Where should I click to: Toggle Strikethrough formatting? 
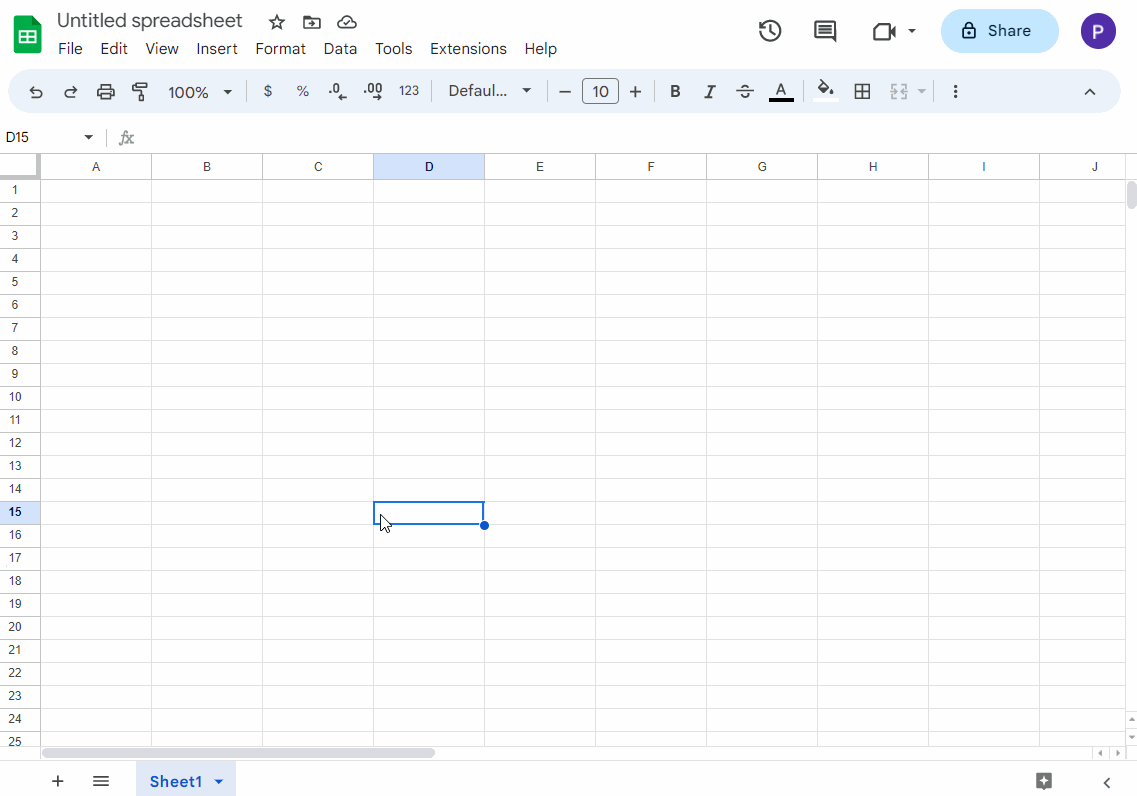745,91
